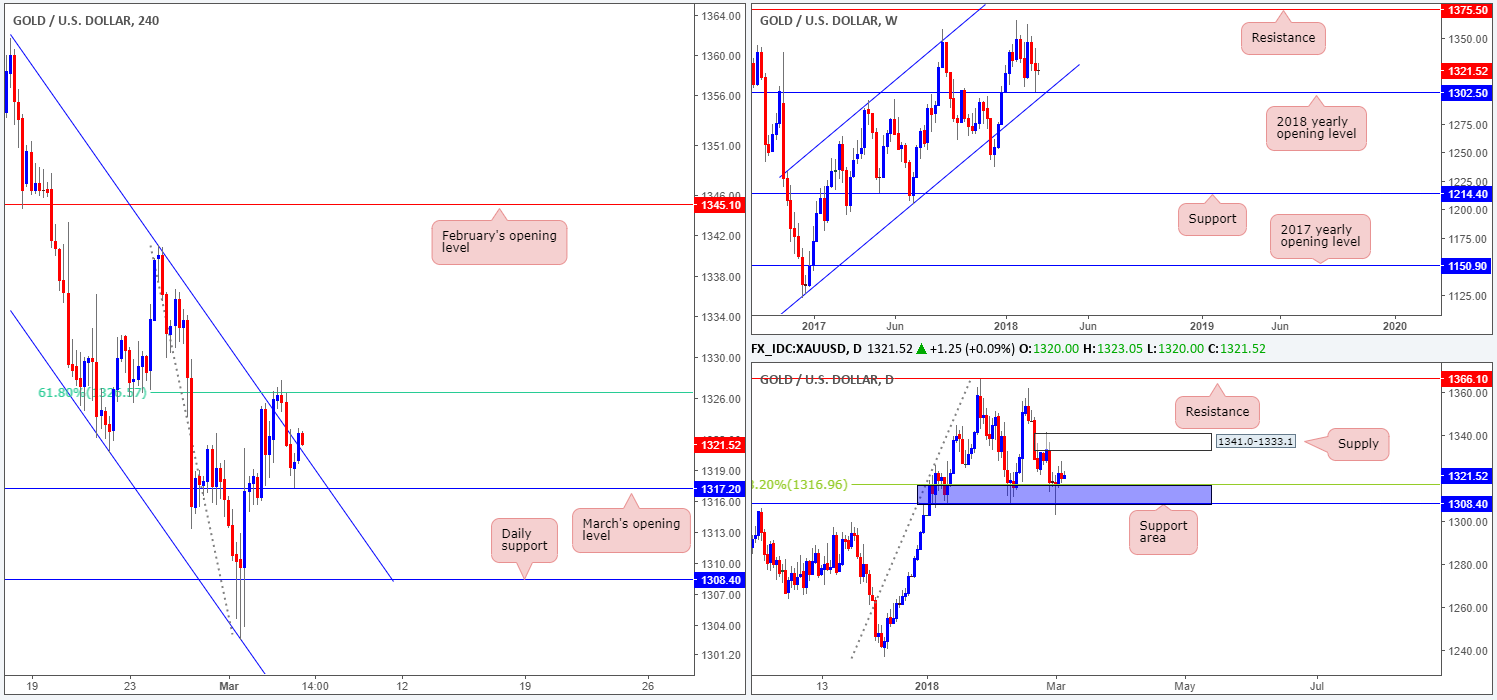The width and height of the screenshot is (1497, 700).
Task: Click the '2018 yearly opening level' callout
Action: pyautogui.click(x=1315, y=127)
